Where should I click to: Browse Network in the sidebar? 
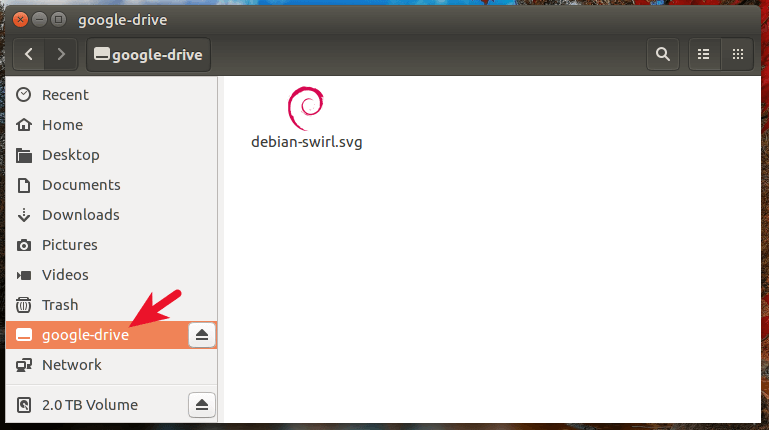click(x=71, y=365)
